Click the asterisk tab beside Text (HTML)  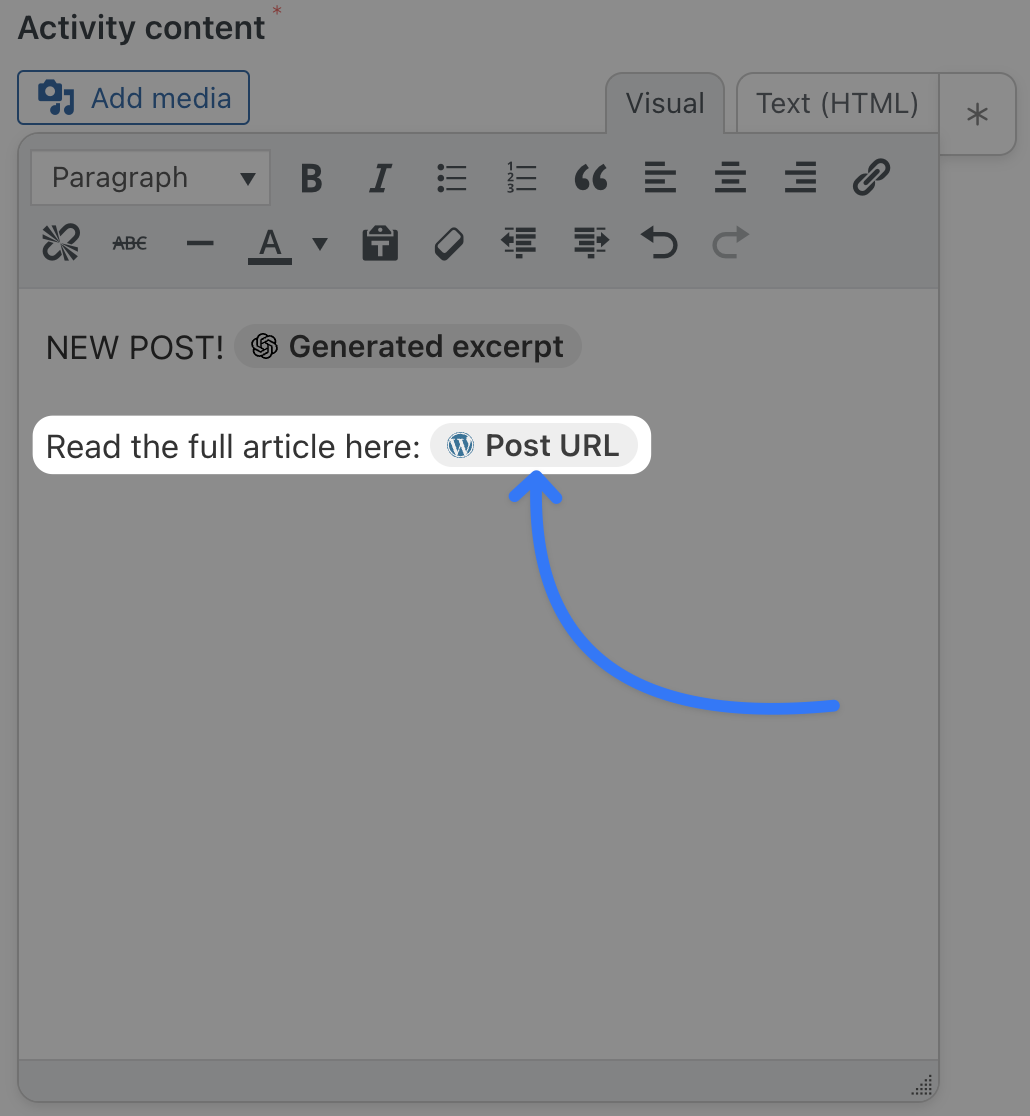977,114
